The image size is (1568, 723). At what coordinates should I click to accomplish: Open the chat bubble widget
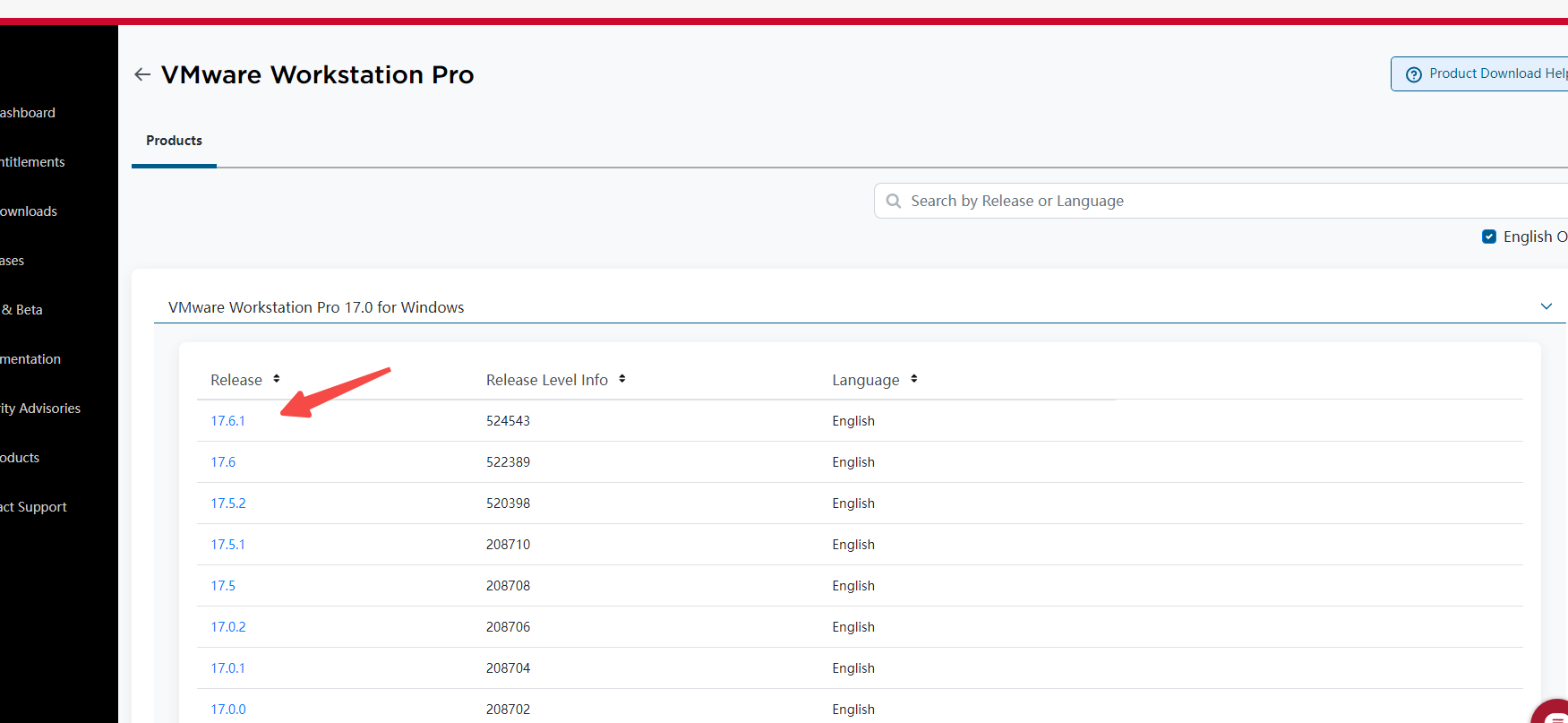point(1554,713)
